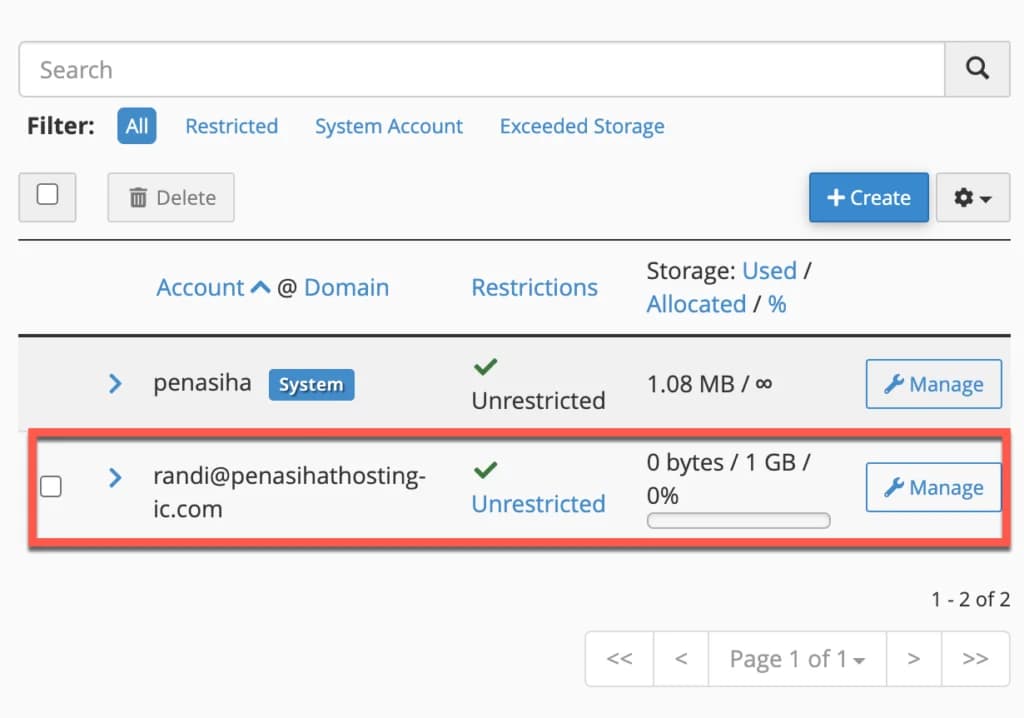Click the Exceeded Storage filter link
Viewport: 1024px width, 718px height.
coord(581,126)
